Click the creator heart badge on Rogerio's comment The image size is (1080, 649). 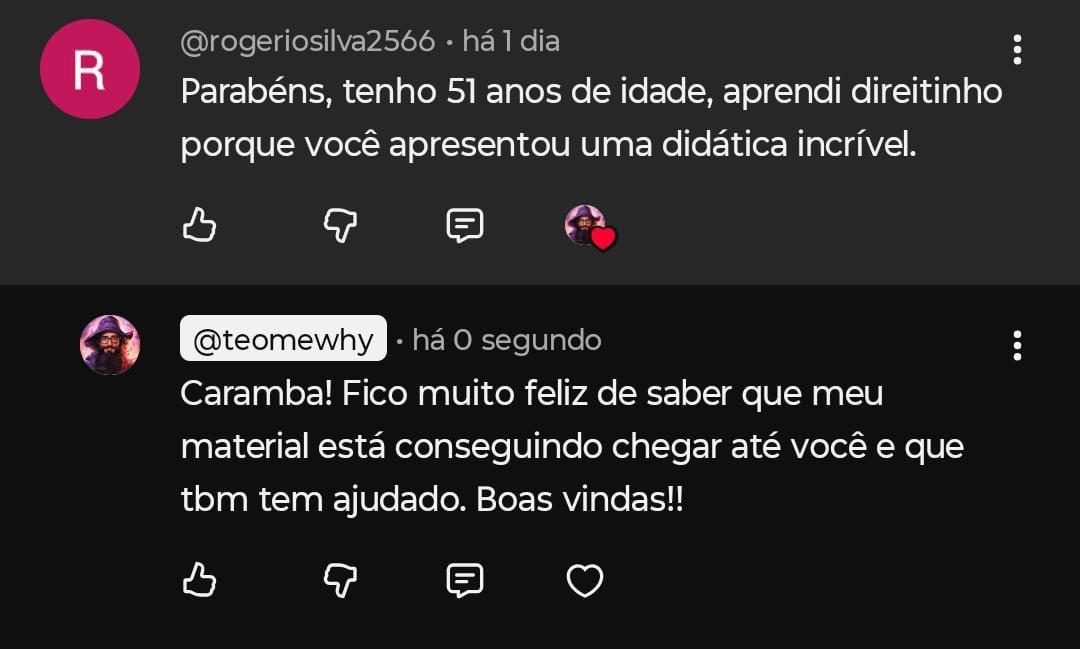[589, 227]
